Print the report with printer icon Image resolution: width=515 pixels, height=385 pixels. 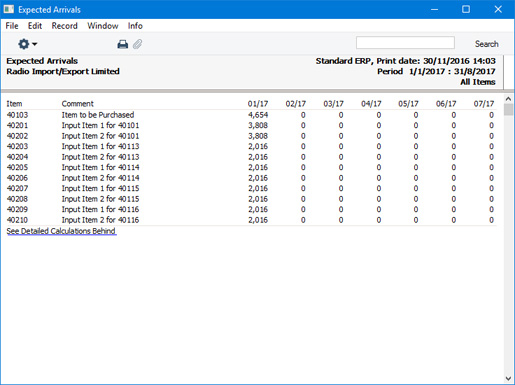click(123, 44)
